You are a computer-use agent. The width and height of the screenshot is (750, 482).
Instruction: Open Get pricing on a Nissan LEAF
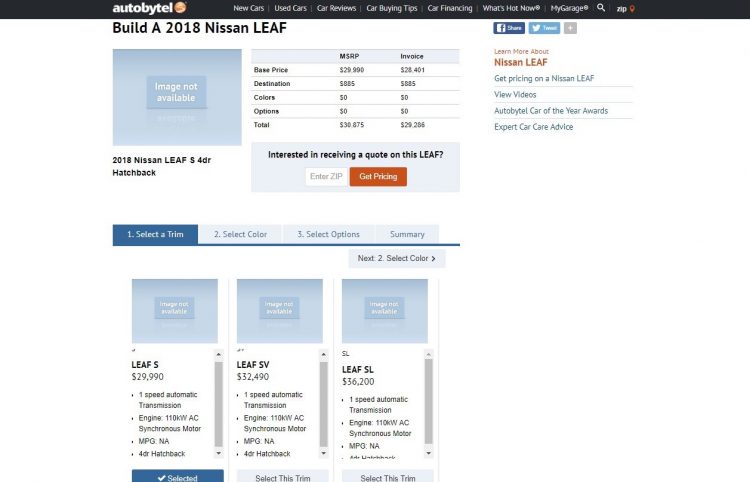tap(544, 78)
